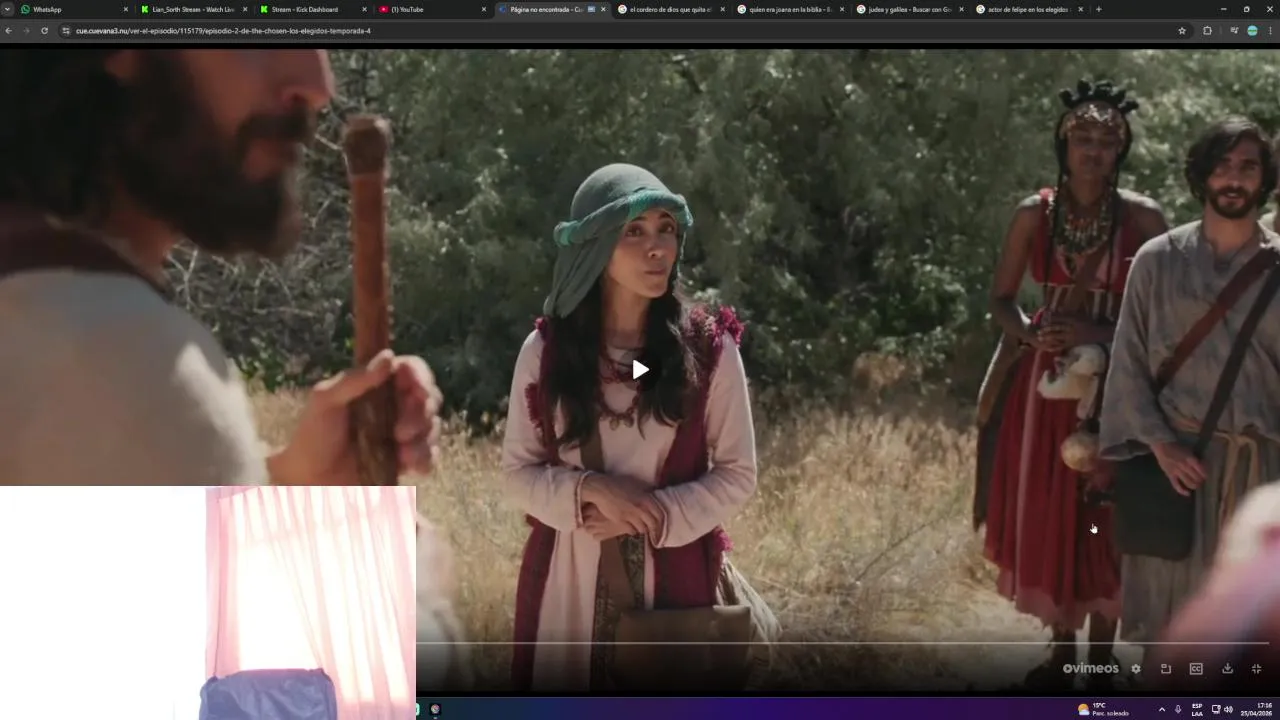The image size is (1280, 720).
Task: Open quien era joana en la biblia tab
Action: point(788,9)
